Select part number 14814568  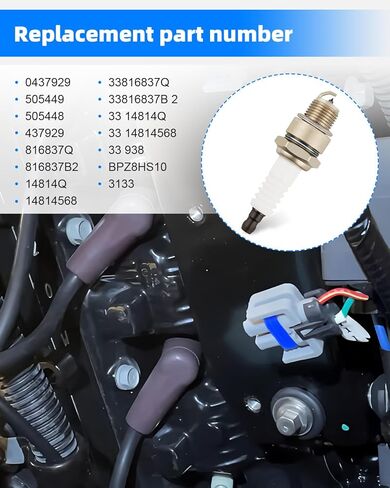[x=51, y=201]
